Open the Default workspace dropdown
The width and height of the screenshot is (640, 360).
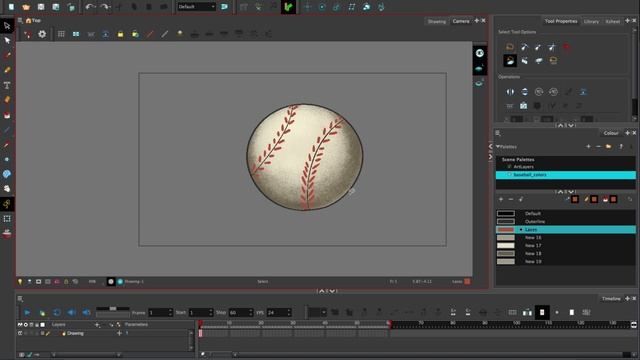pos(196,7)
